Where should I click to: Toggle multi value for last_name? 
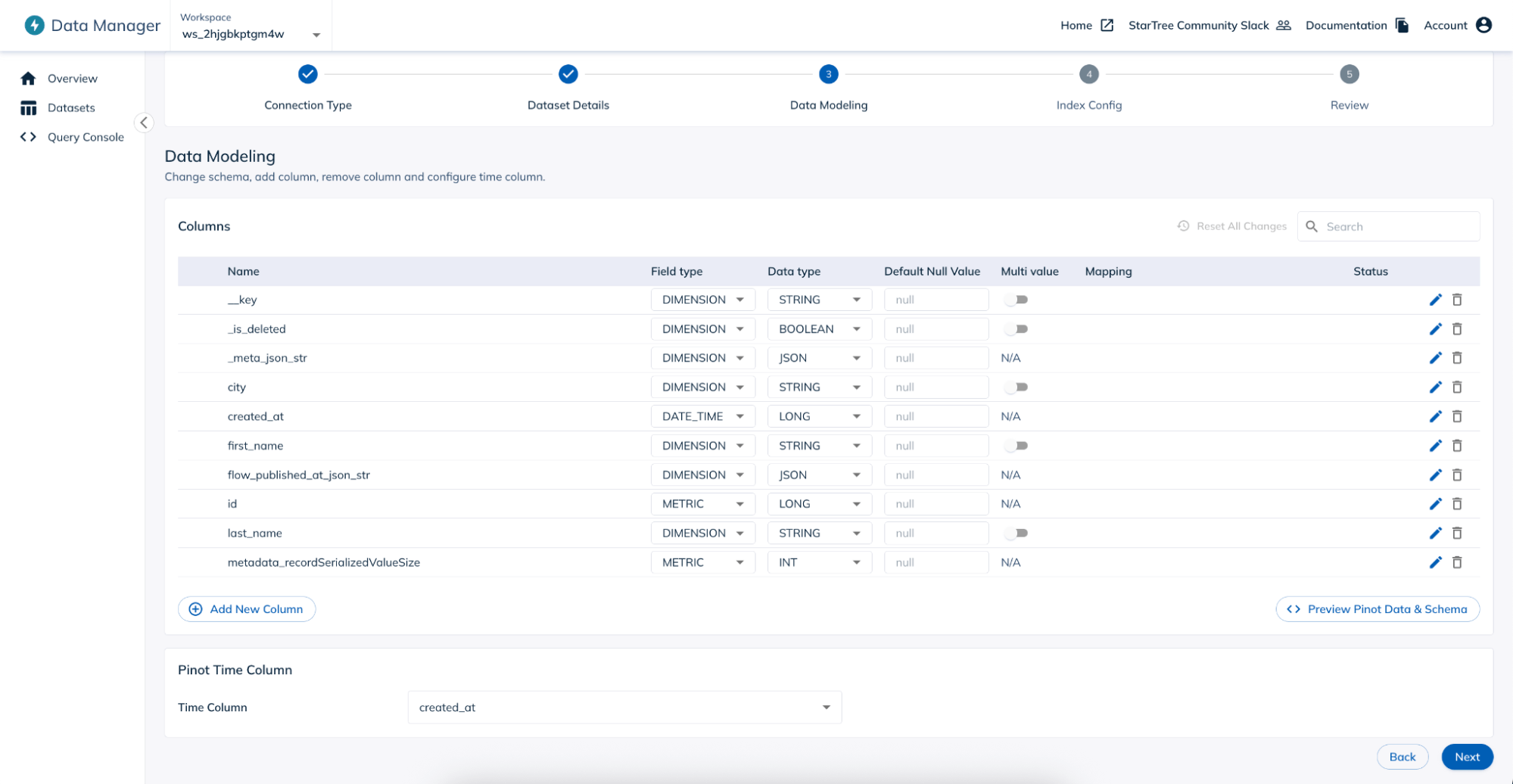click(x=1016, y=534)
